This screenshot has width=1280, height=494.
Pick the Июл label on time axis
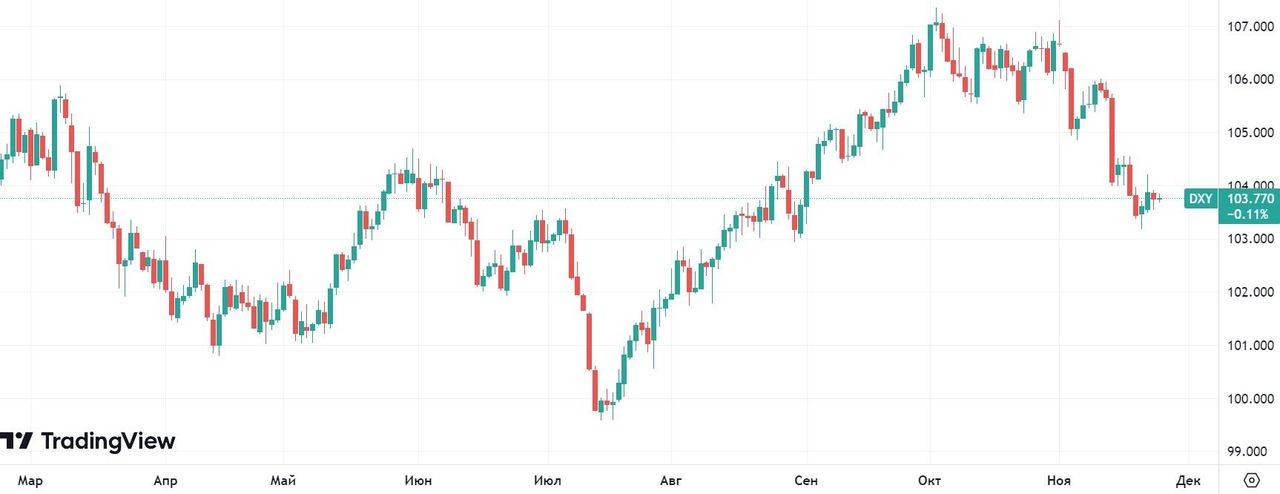pyautogui.click(x=547, y=481)
